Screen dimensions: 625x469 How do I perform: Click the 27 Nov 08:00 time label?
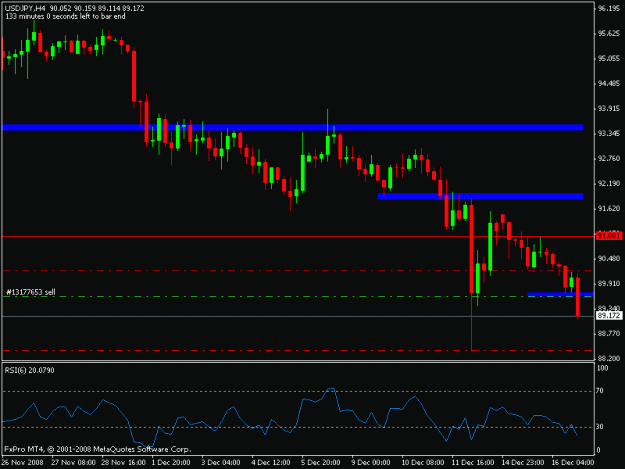point(73,462)
